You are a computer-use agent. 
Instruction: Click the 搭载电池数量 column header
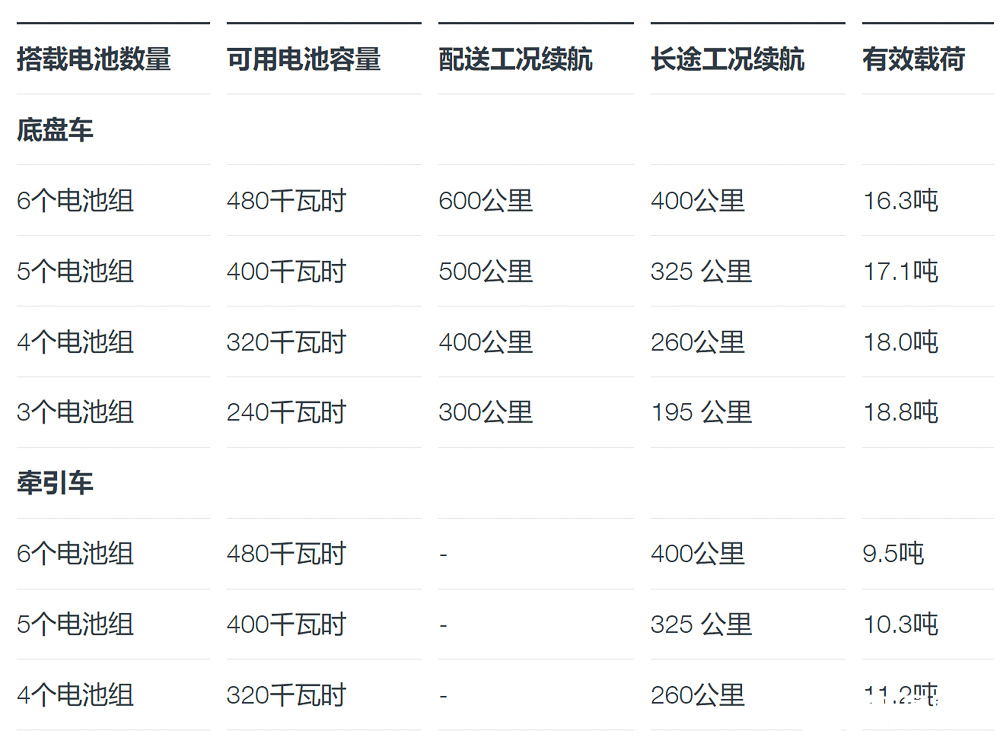94,59
